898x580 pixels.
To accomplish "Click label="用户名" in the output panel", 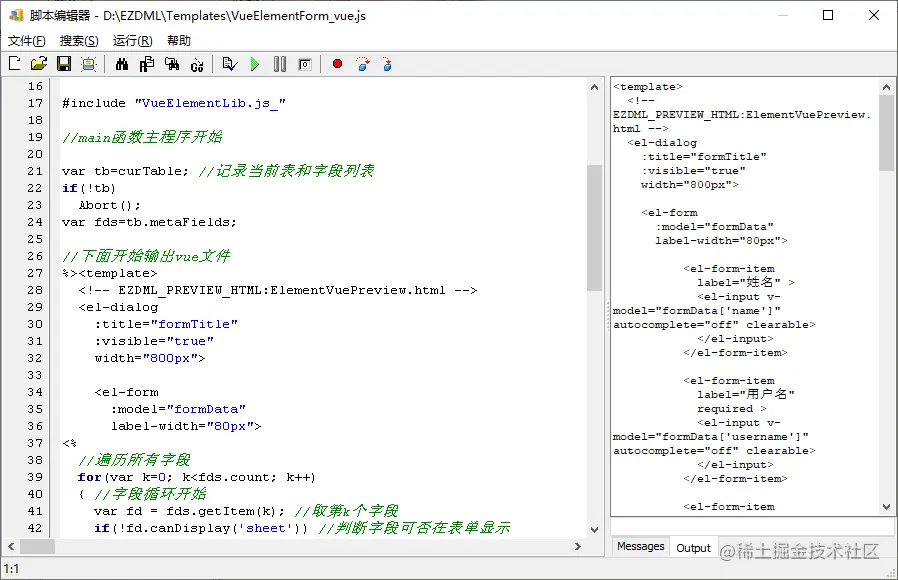I will tap(746, 394).
